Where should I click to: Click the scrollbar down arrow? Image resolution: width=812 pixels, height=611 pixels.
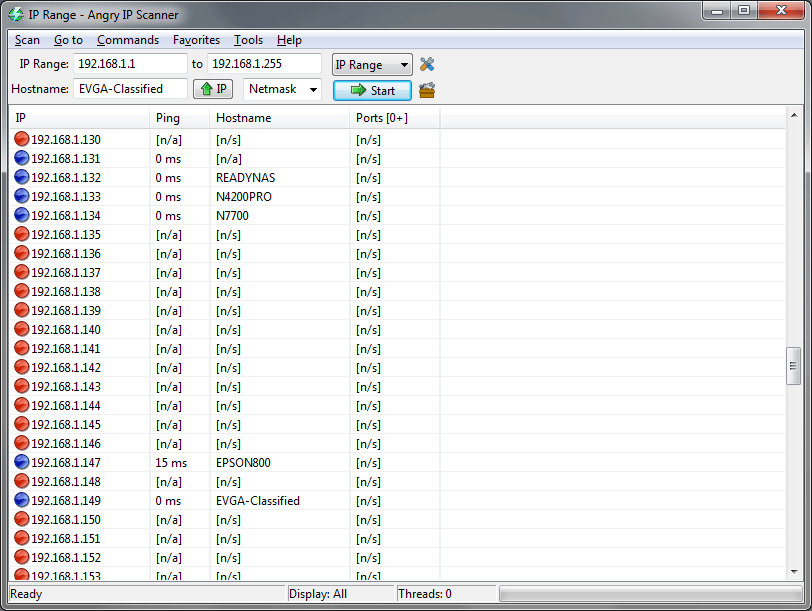[794, 572]
